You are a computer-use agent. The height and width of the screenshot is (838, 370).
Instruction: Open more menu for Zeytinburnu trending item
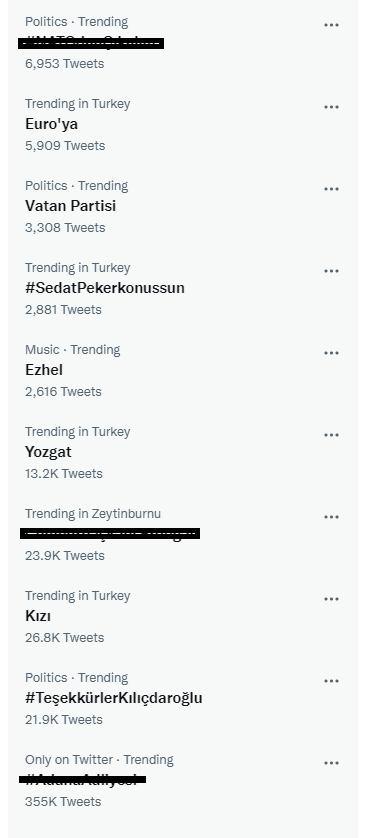tap(331, 517)
